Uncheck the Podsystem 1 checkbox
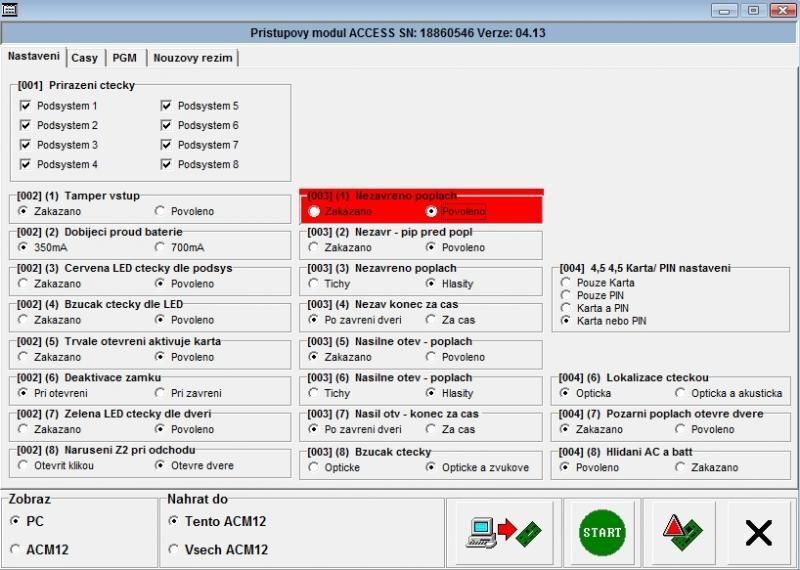The image size is (800, 570). click(x=26, y=106)
